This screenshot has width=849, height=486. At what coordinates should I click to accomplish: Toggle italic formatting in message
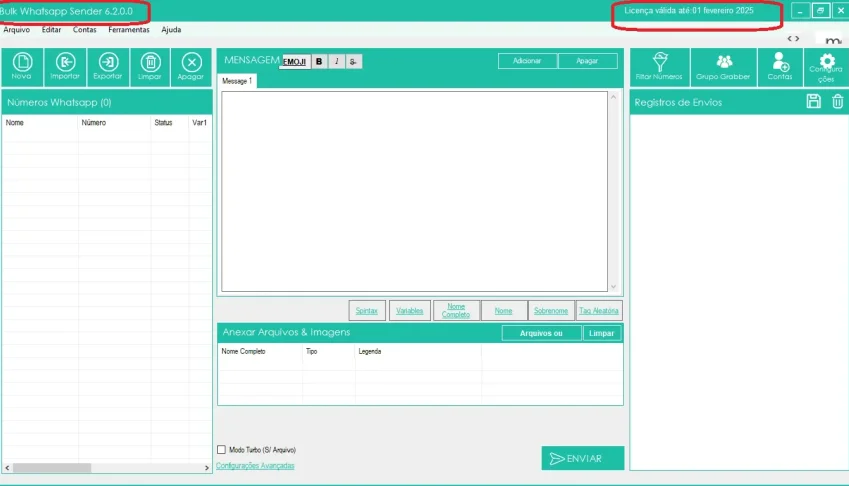tap(336, 62)
